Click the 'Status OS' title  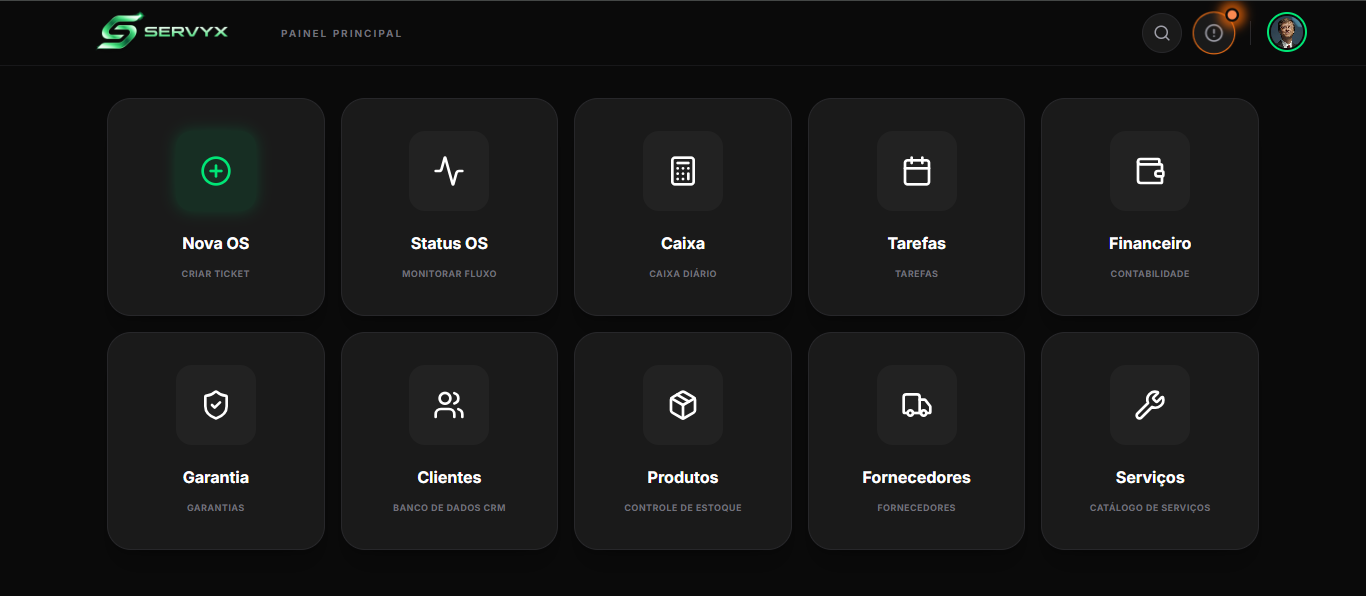pos(449,243)
